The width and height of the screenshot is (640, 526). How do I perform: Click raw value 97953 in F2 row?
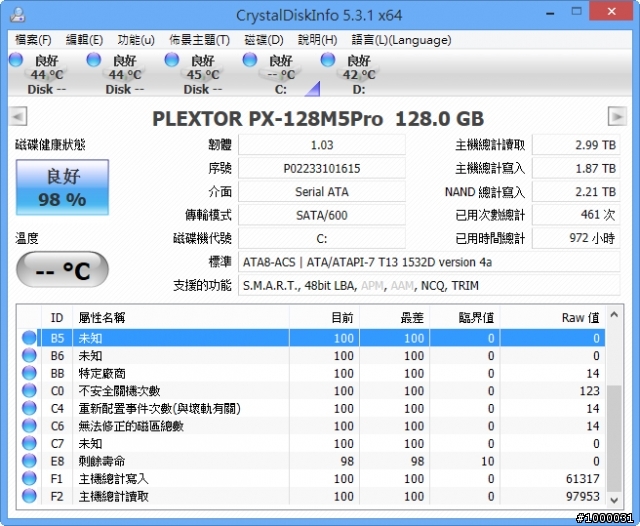point(582,496)
